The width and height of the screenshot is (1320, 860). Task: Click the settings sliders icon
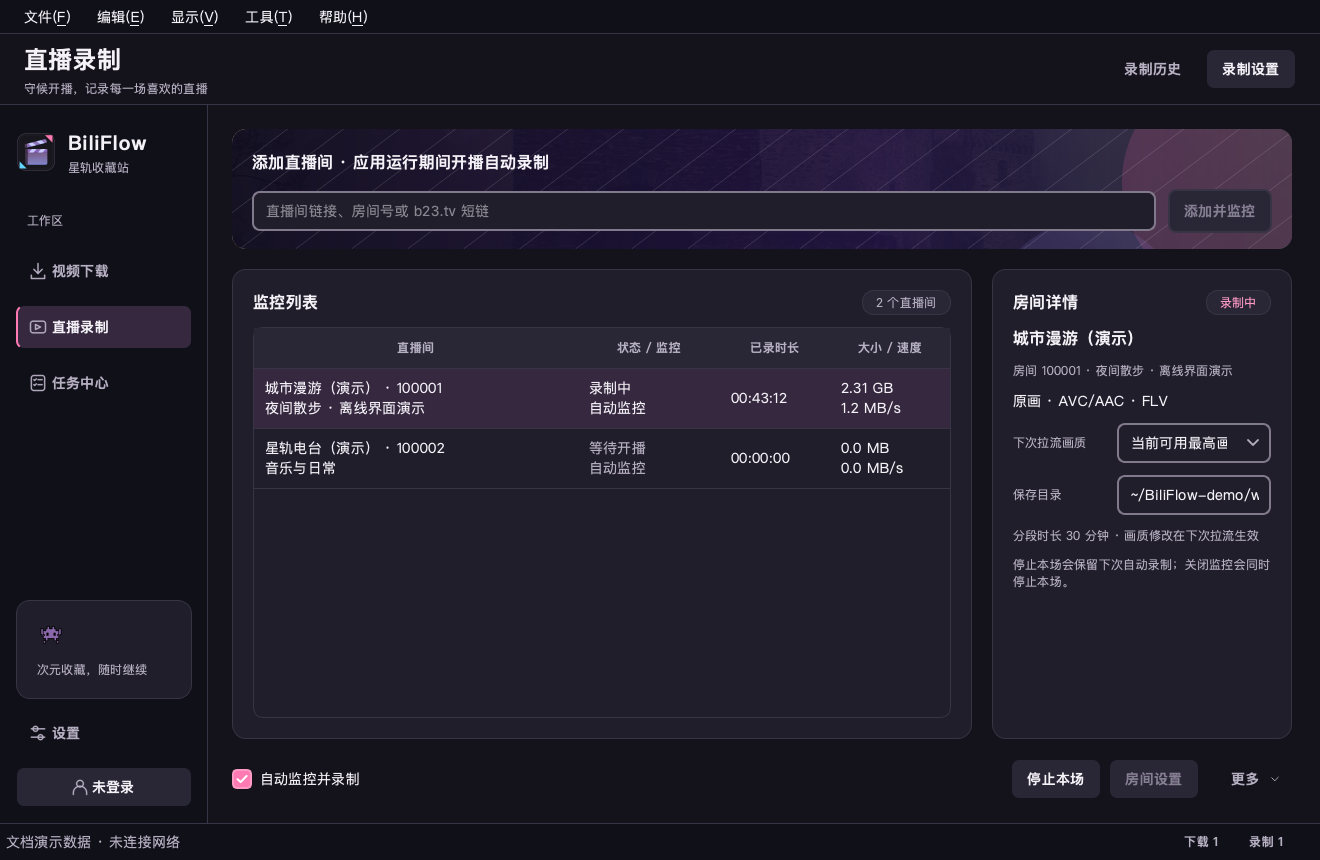point(38,733)
